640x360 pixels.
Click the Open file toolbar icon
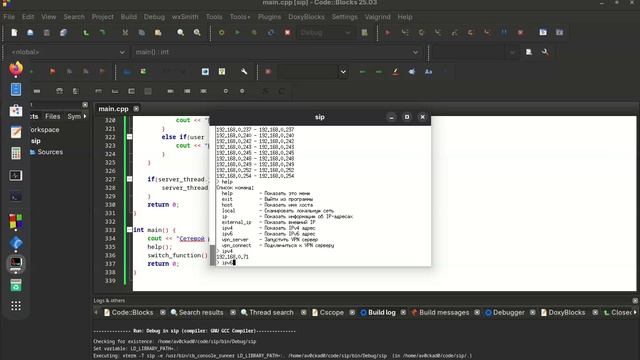pos(30,33)
